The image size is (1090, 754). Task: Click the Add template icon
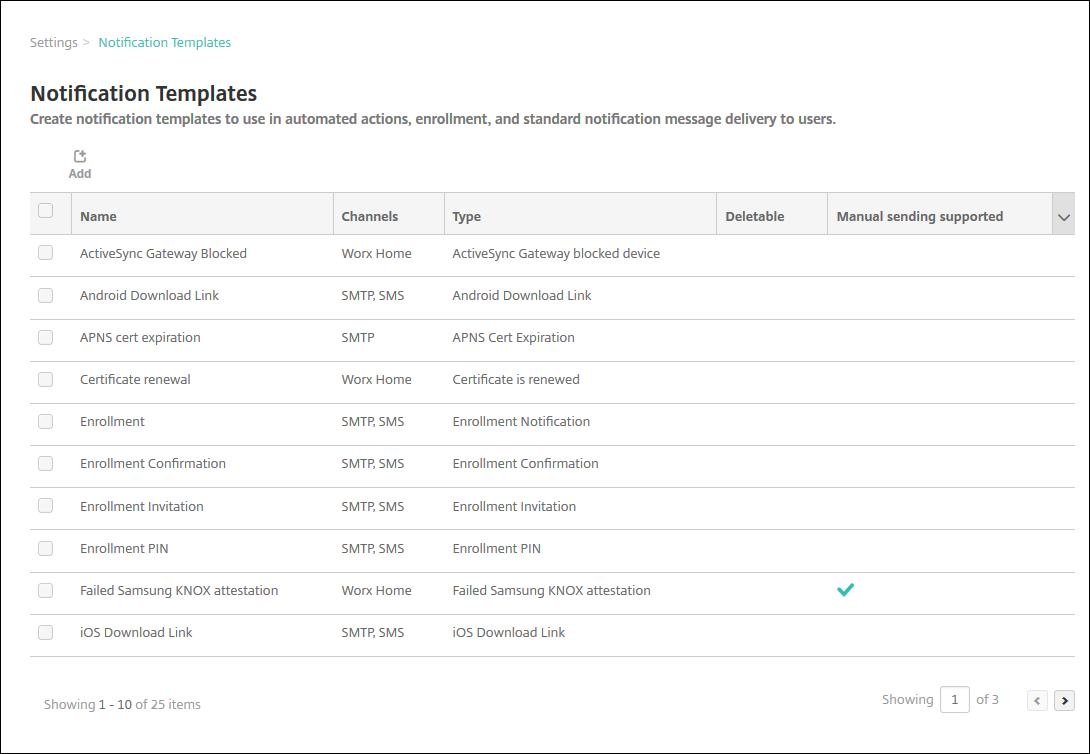pos(80,157)
